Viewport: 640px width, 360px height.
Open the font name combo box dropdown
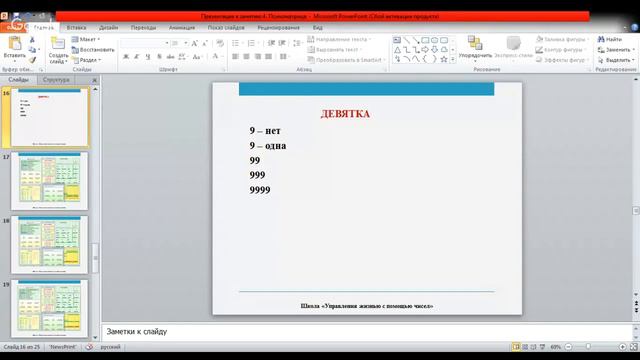pos(167,43)
